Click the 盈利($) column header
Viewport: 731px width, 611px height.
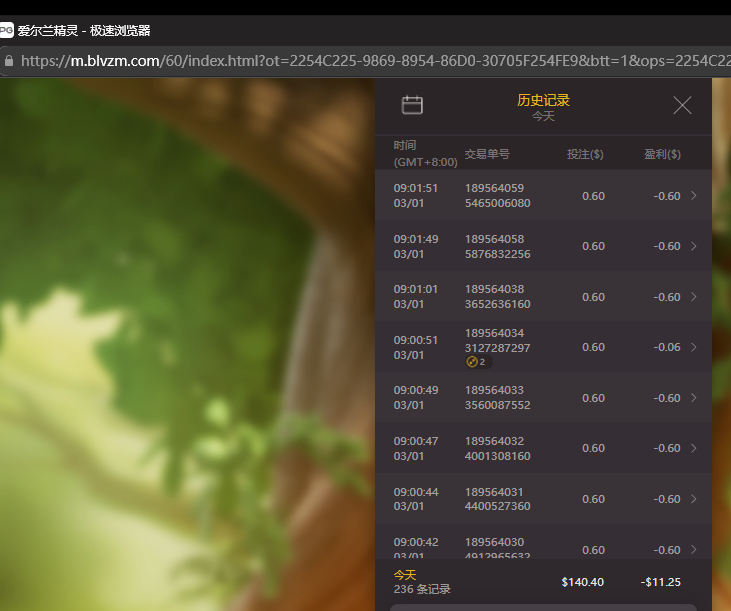[662, 154]
